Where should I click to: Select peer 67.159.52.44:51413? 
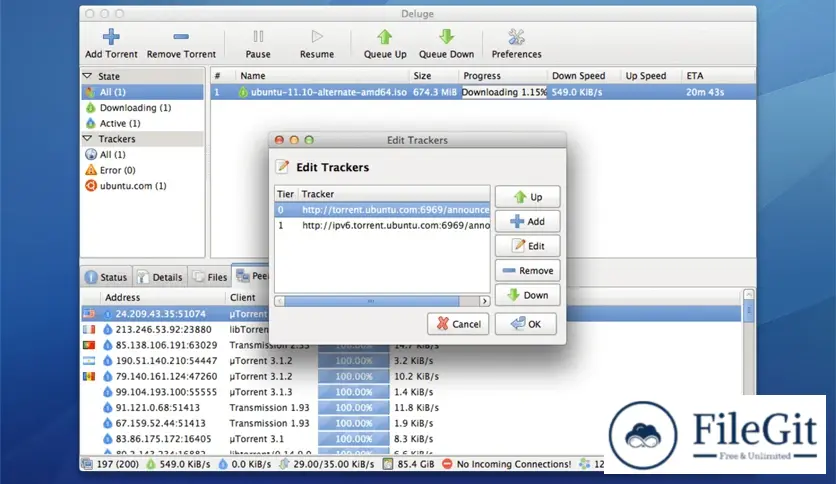pyautogui.click(x=160, y=423)
